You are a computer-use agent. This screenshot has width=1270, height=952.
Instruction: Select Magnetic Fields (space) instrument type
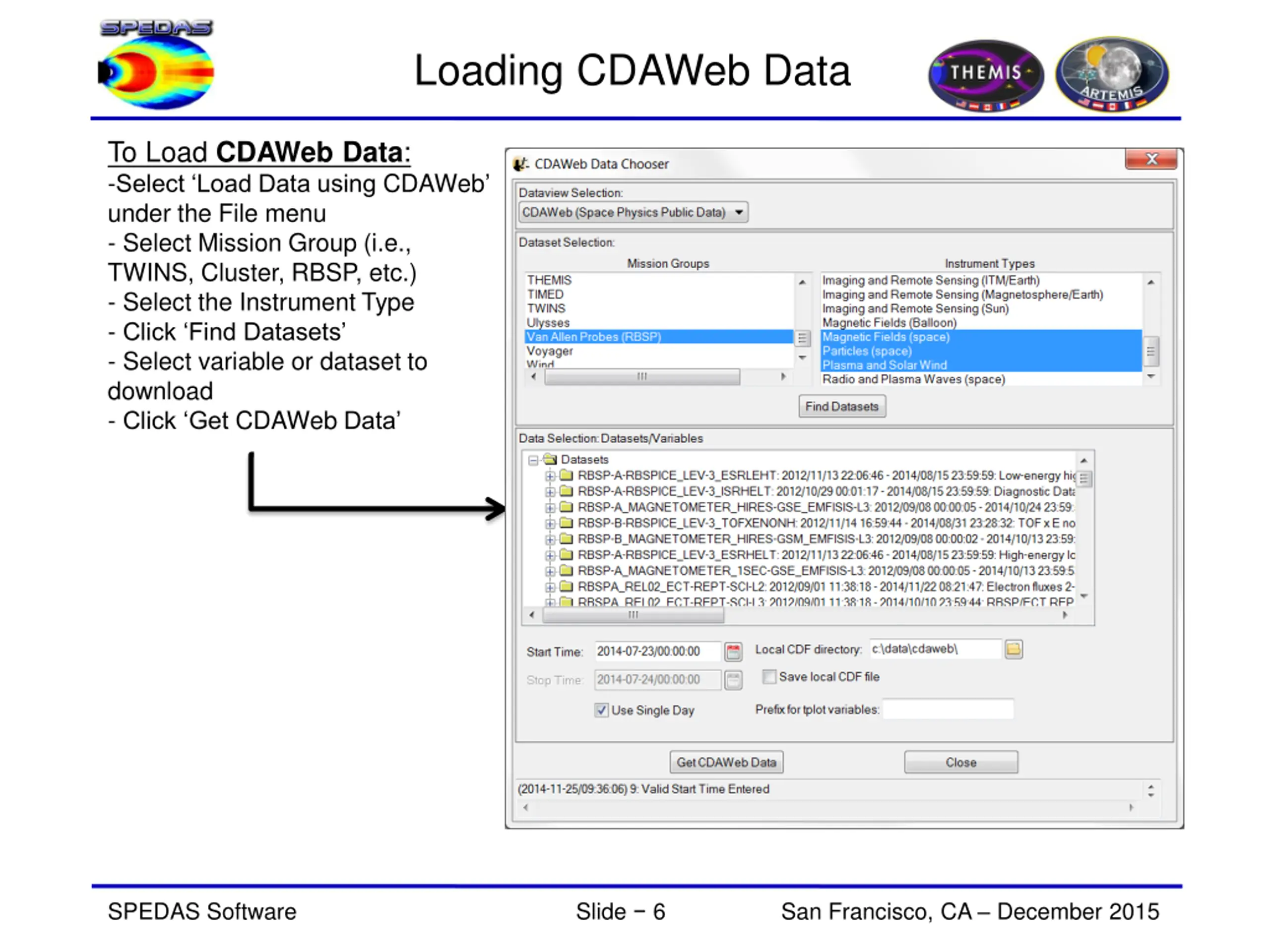[x=981, y=337]
